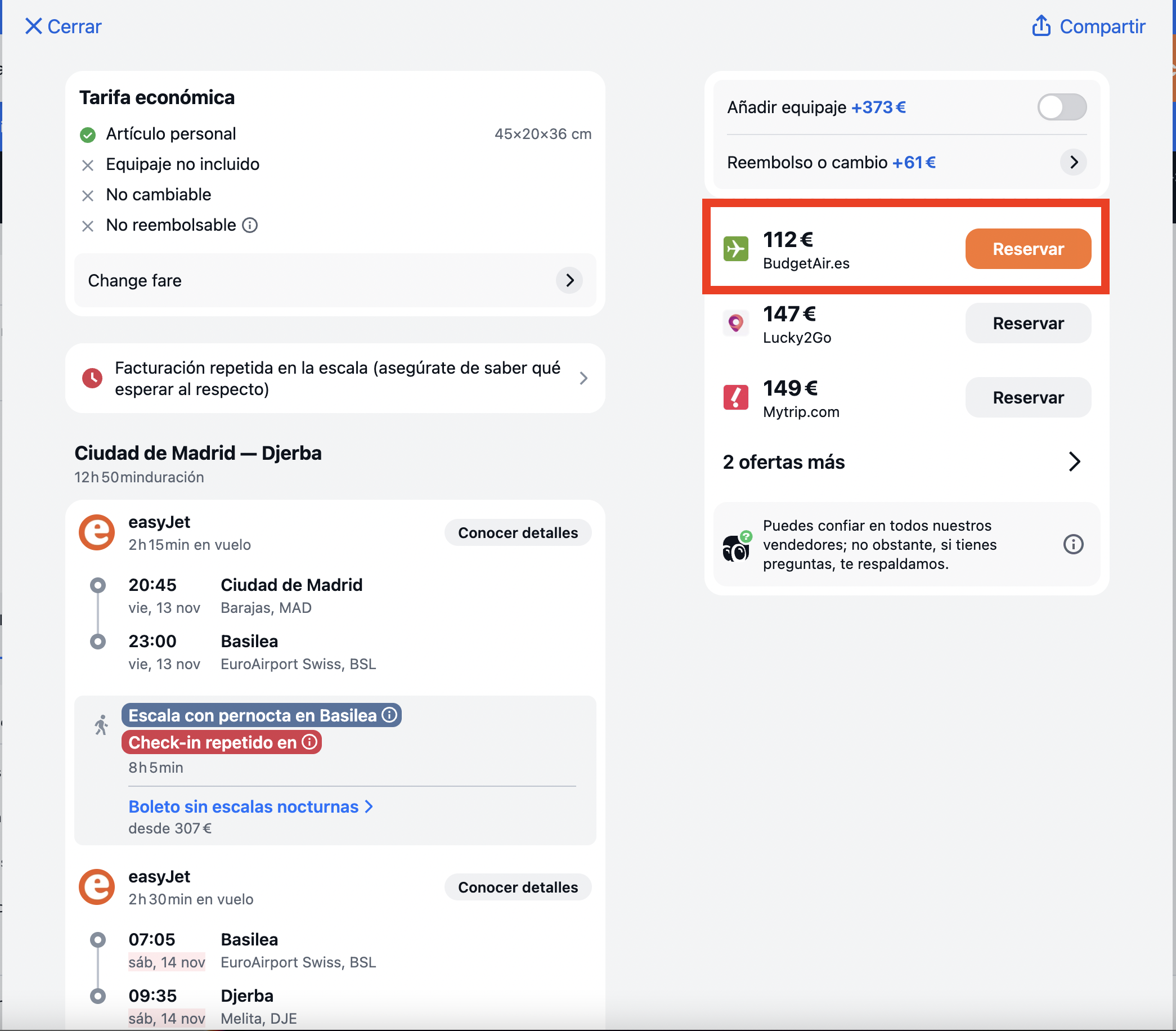
Task: Reserve the 149 € Mytrip.com offer
Action: pyautogui.click(x=1027, y=397)
